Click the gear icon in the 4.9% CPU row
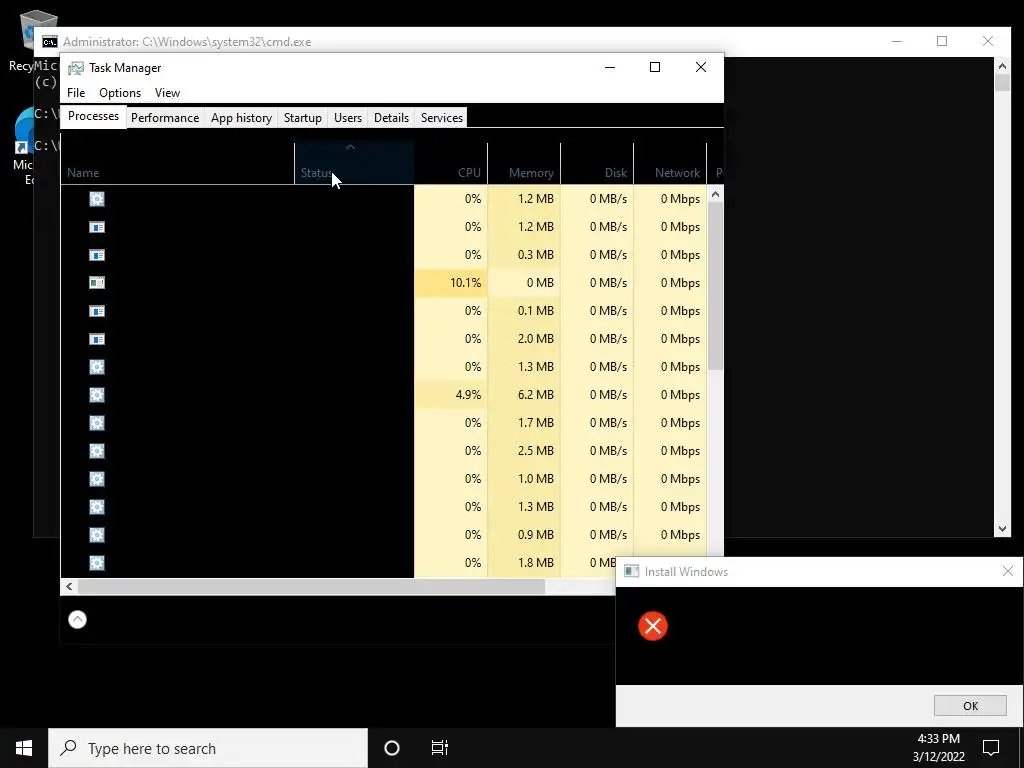Screen dimensions: 1024x768 click(x=97, y=395)
